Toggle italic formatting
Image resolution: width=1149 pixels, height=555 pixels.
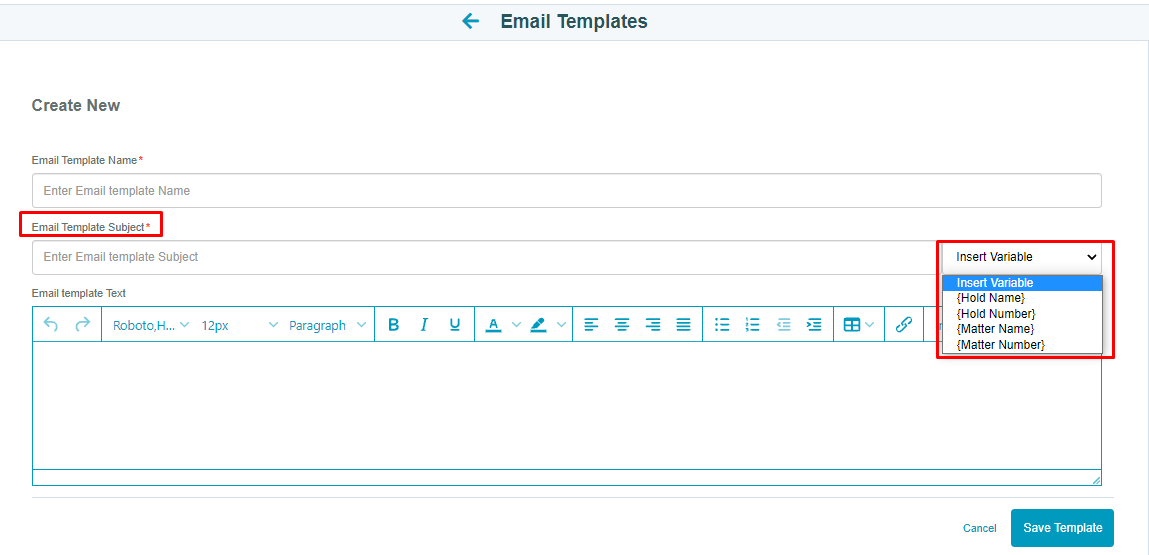(424, 325)
